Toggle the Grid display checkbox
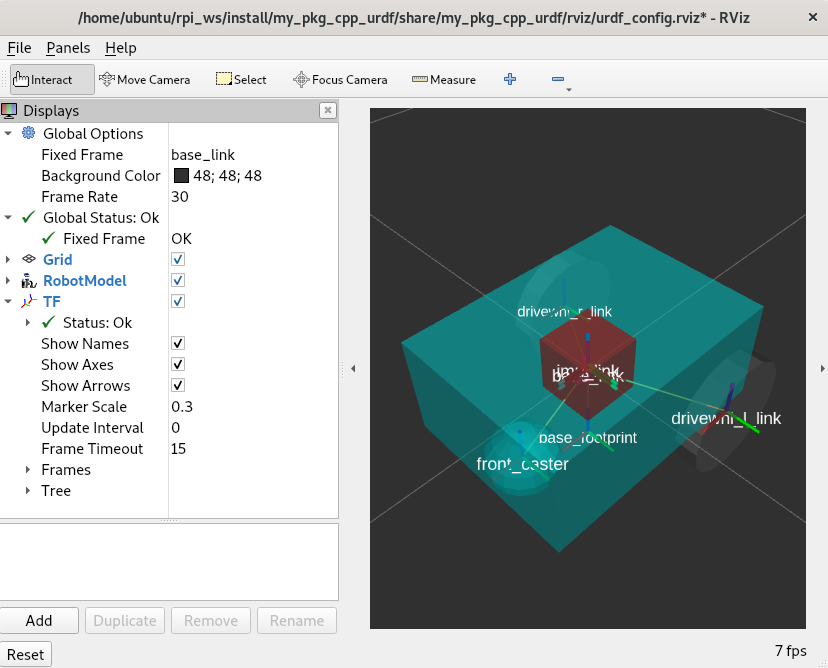The width and height of the screenshot is (828, 668). click(x=178, y=259)
